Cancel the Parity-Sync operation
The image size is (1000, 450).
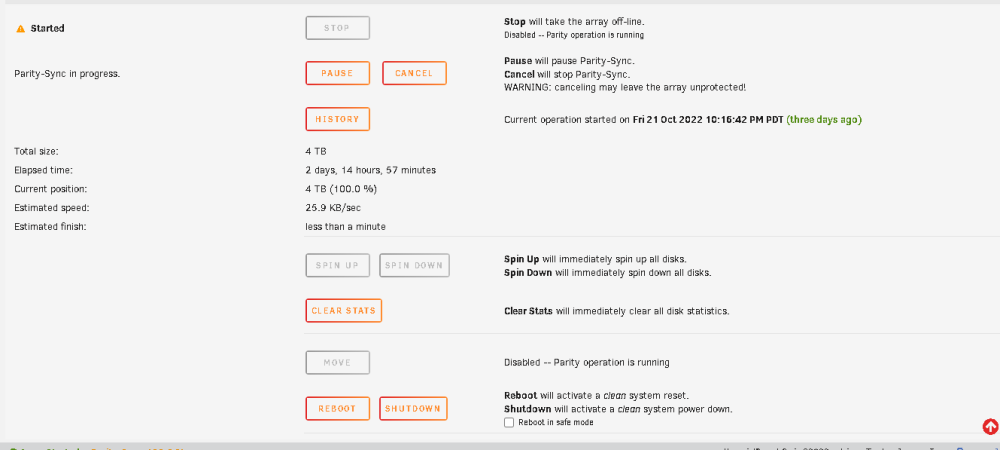(414, 73)
